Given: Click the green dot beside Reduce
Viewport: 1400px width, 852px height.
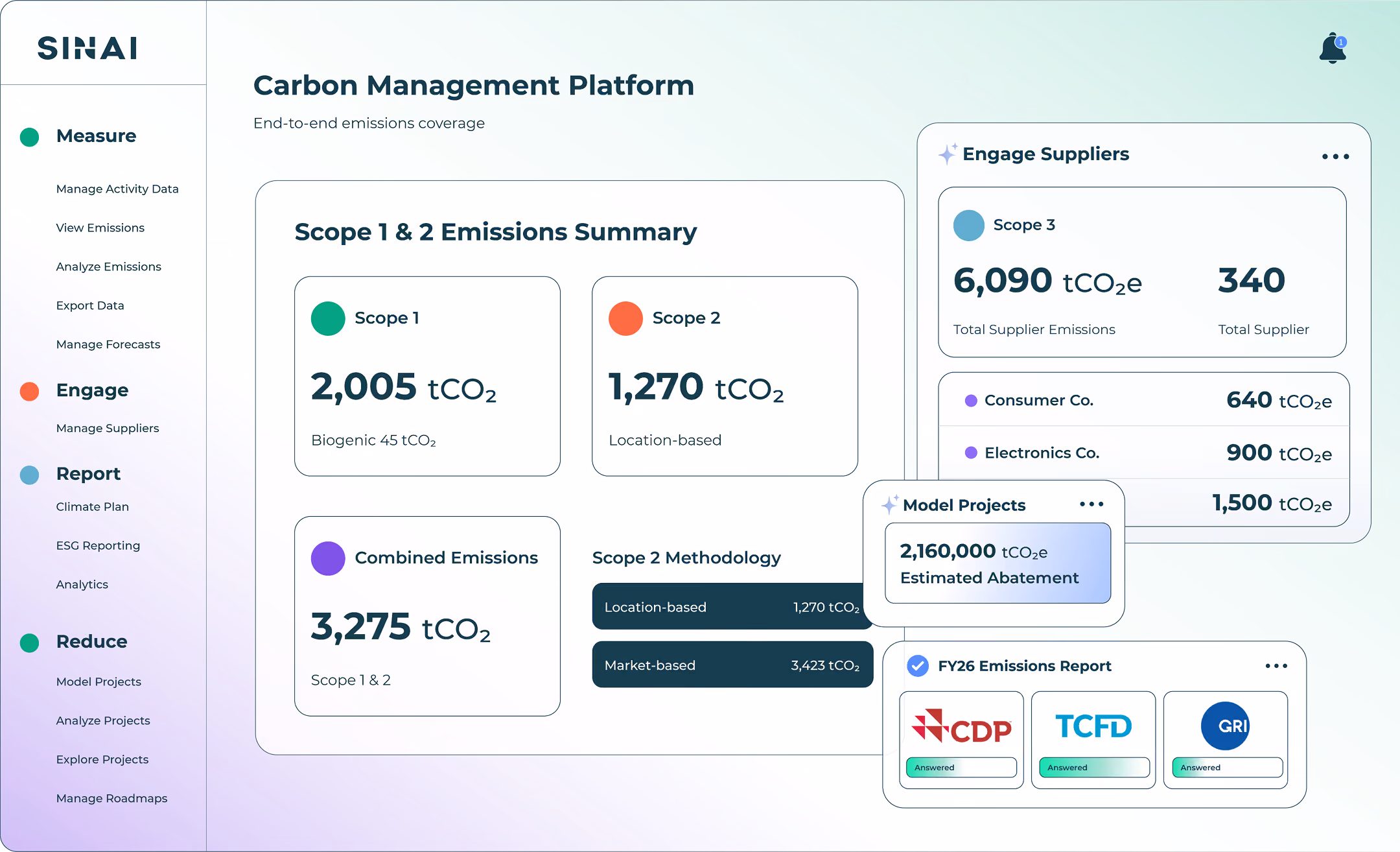Looking at the screenshot, I should 30,643.
